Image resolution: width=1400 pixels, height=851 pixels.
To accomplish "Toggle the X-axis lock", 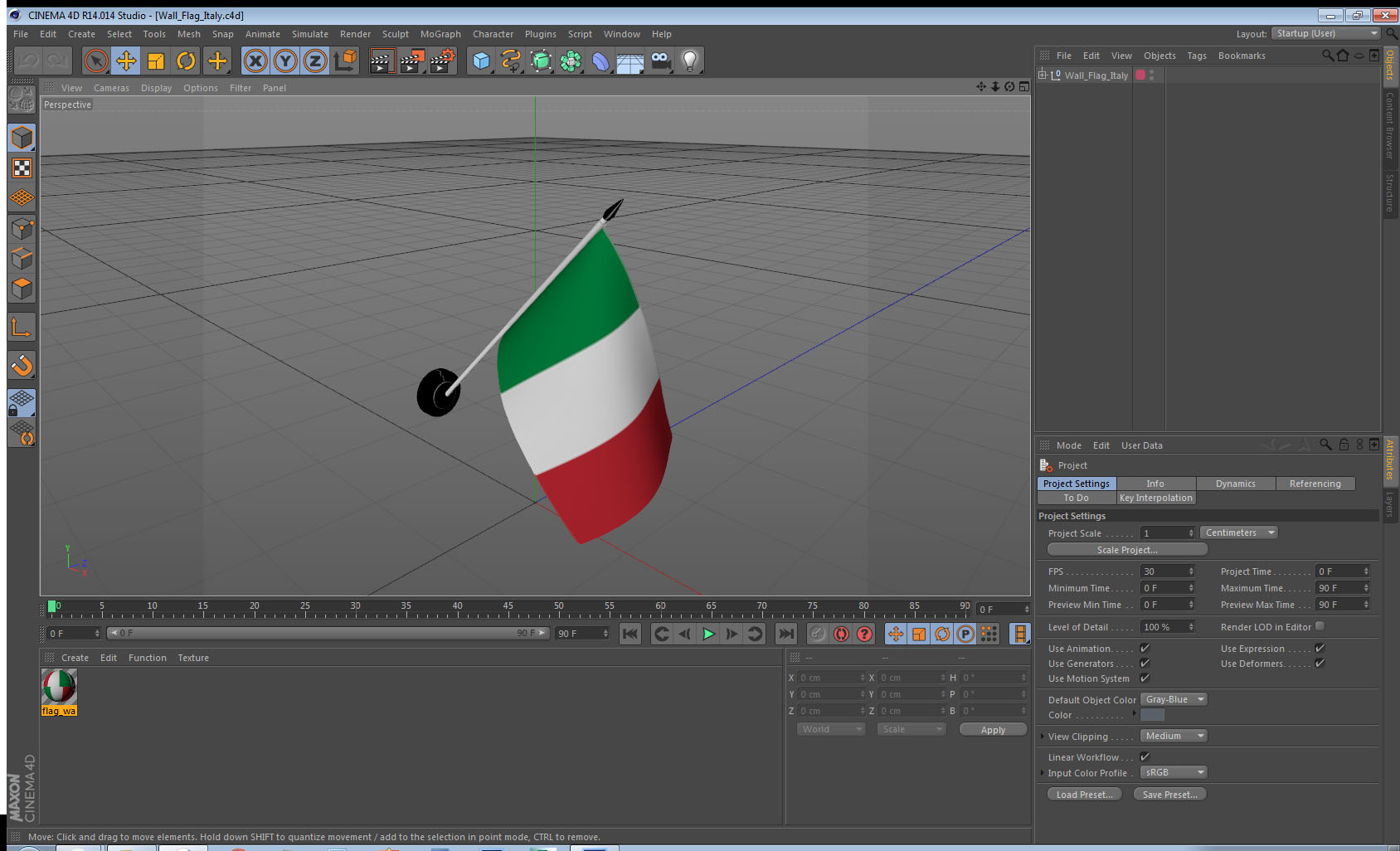I will (255, 61).
